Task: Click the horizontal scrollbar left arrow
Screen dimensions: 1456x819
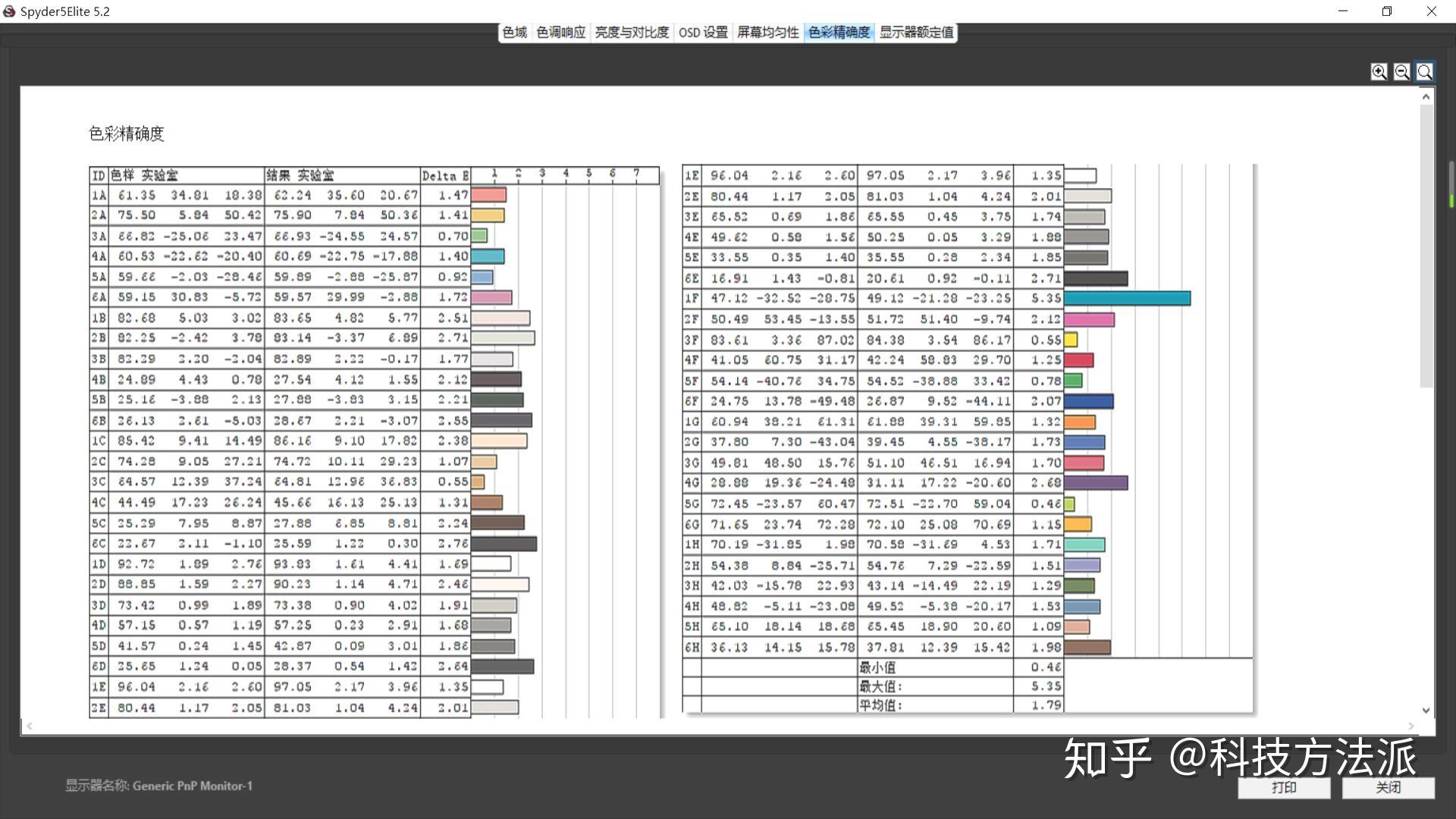Action: [x=30, y=726]
